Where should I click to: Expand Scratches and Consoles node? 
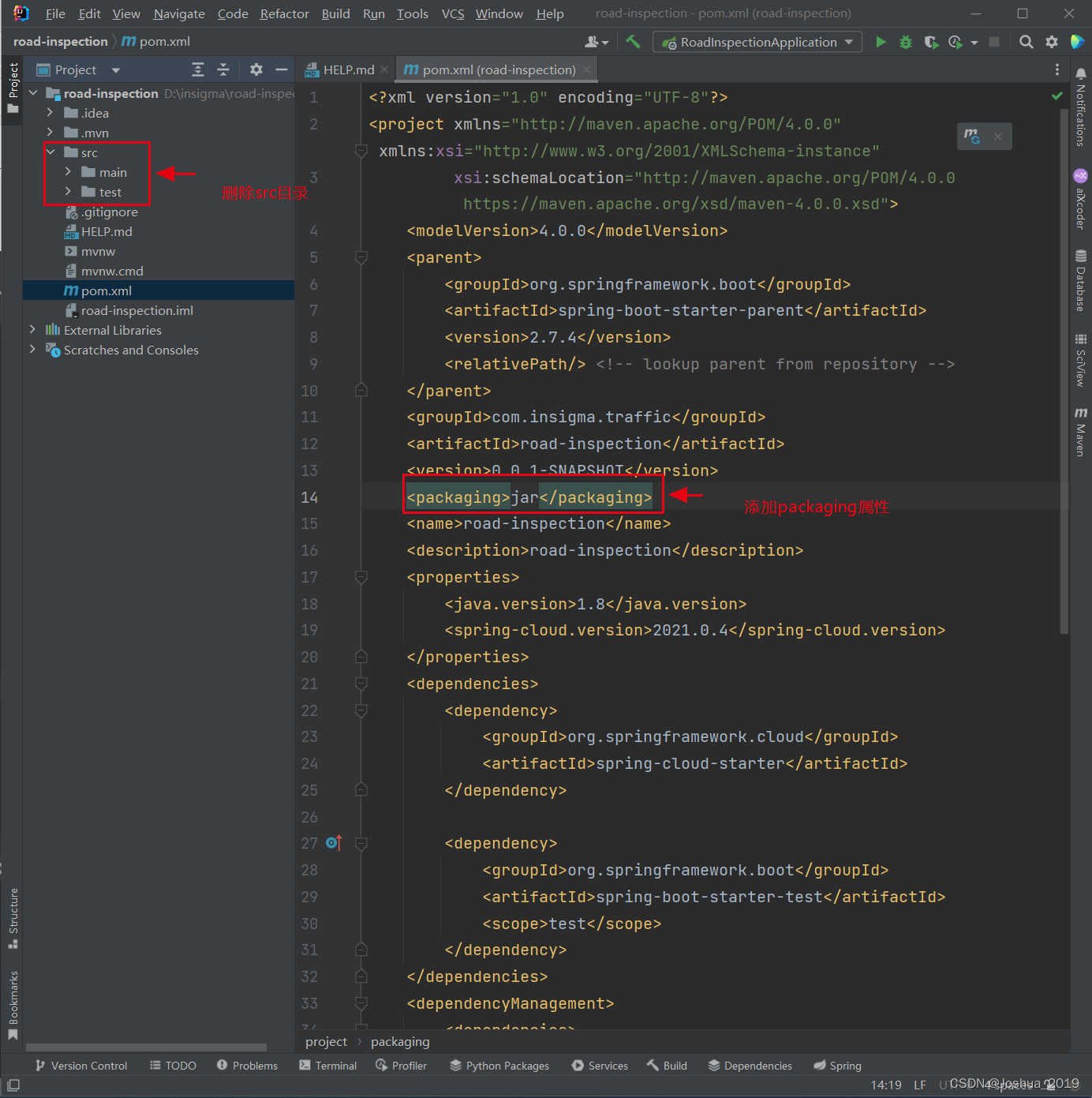[x=32, y=350]
